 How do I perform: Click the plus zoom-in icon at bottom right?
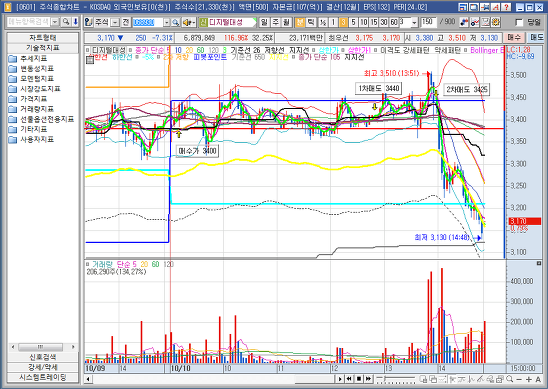click(x=528, y=379)
